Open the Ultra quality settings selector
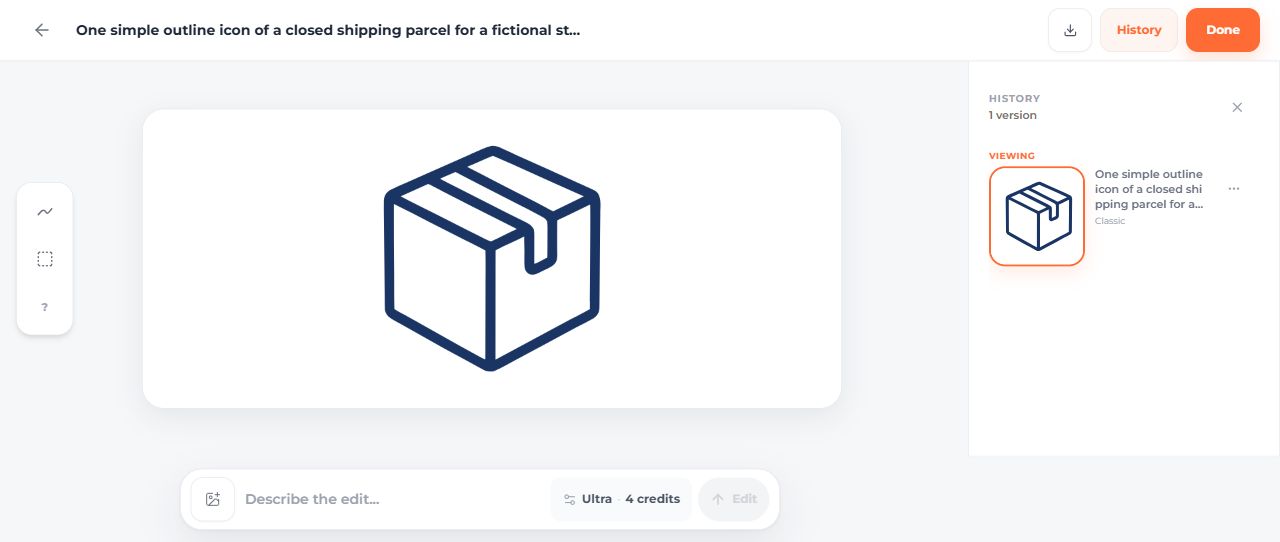The height and width of the screenshot is (542, 1280). (621, 499)
